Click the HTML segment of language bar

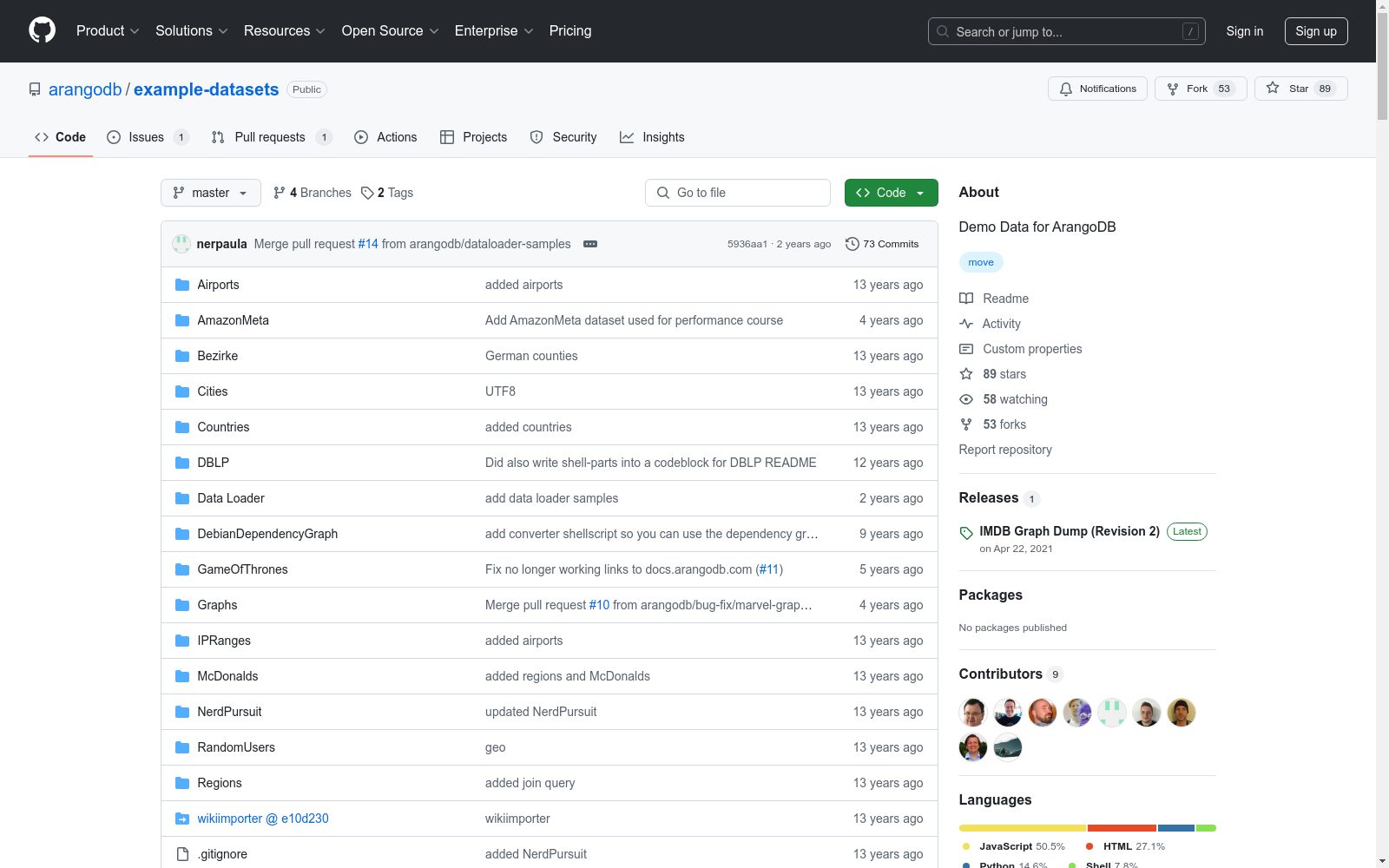click(x=1122, y=828)
